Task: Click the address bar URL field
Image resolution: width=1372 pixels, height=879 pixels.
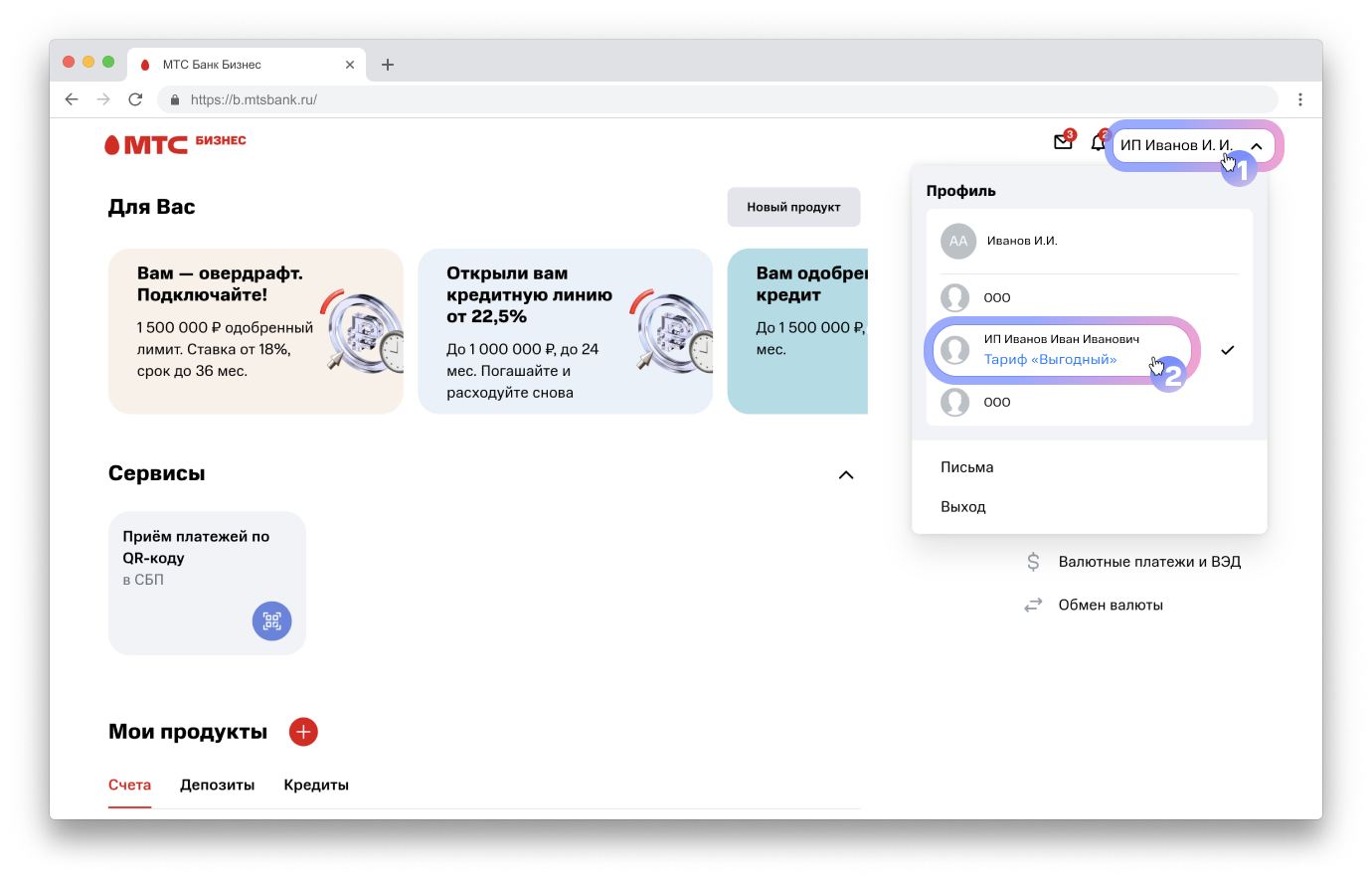Action: tap(718, 99)
